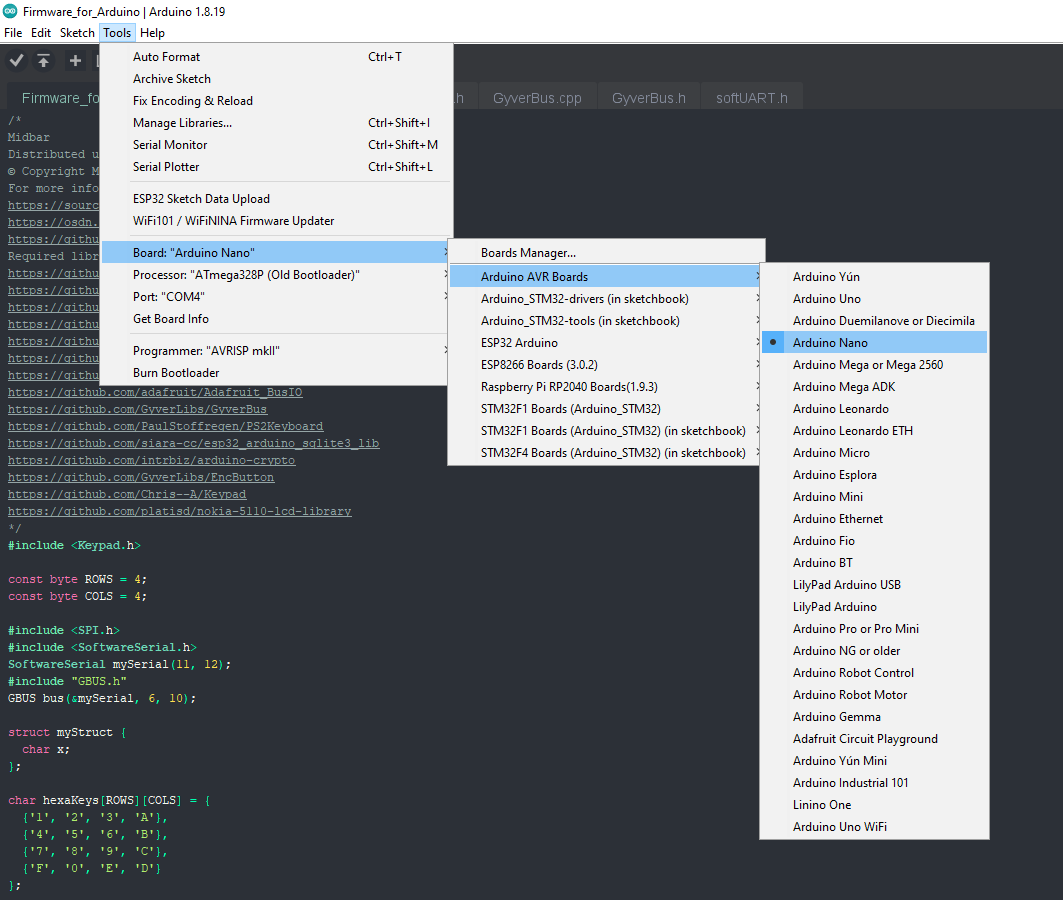
Task: Expand ESP8266 Boards (3.0.2) submenu
Action: click(606, 365)
